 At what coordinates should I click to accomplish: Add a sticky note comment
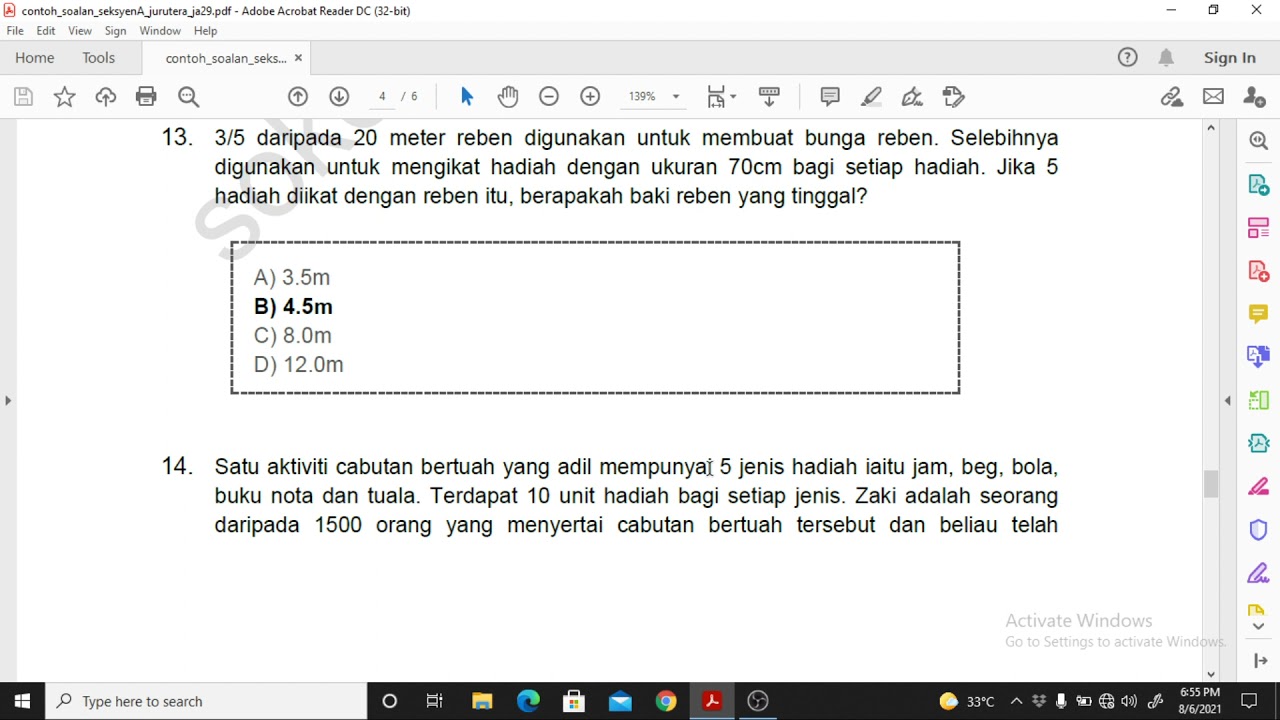point(830,97)
